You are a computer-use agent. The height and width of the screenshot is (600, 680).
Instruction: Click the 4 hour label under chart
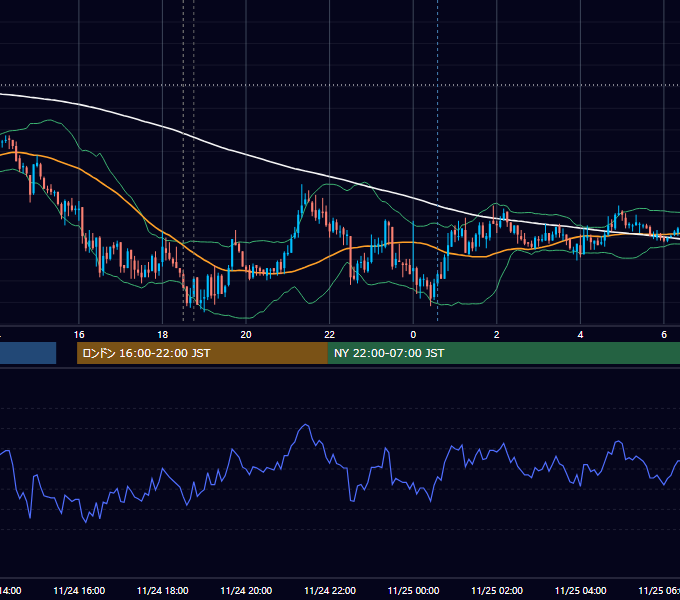tap(580, 335)
